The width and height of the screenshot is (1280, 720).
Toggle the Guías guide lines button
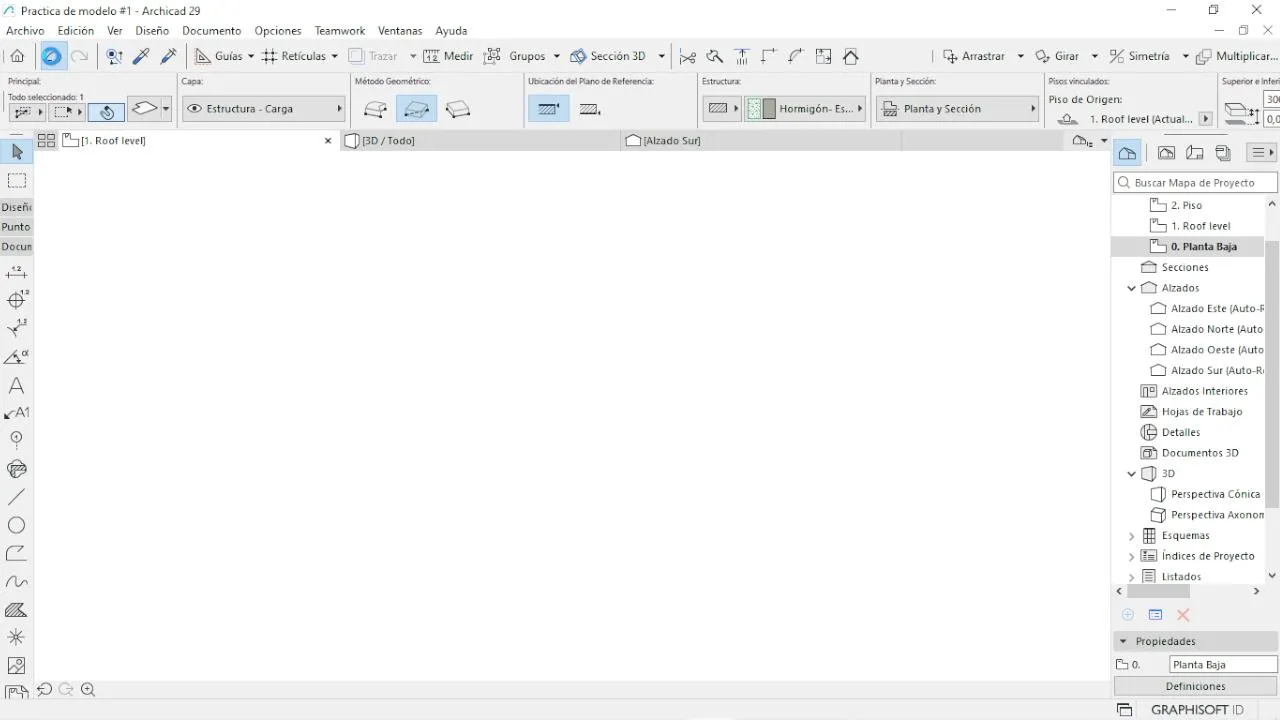point(219,56)
